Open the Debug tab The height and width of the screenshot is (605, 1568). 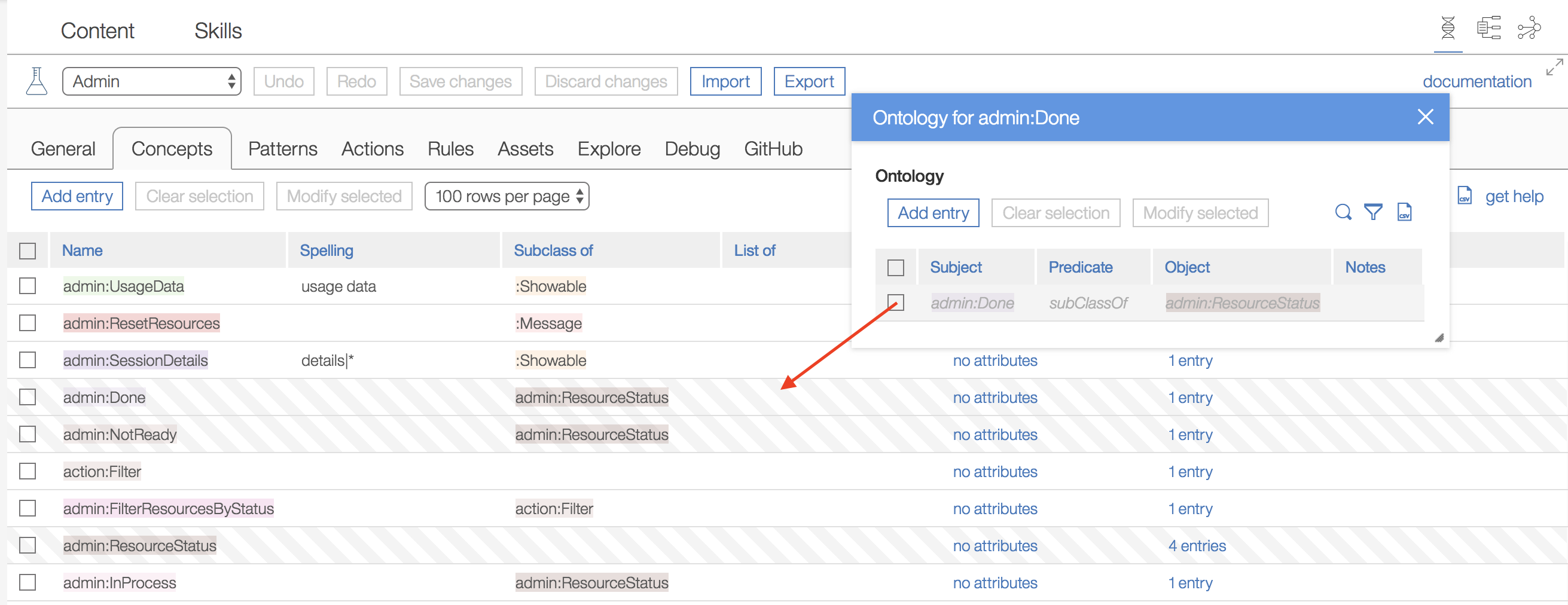[x=692, y=148]
